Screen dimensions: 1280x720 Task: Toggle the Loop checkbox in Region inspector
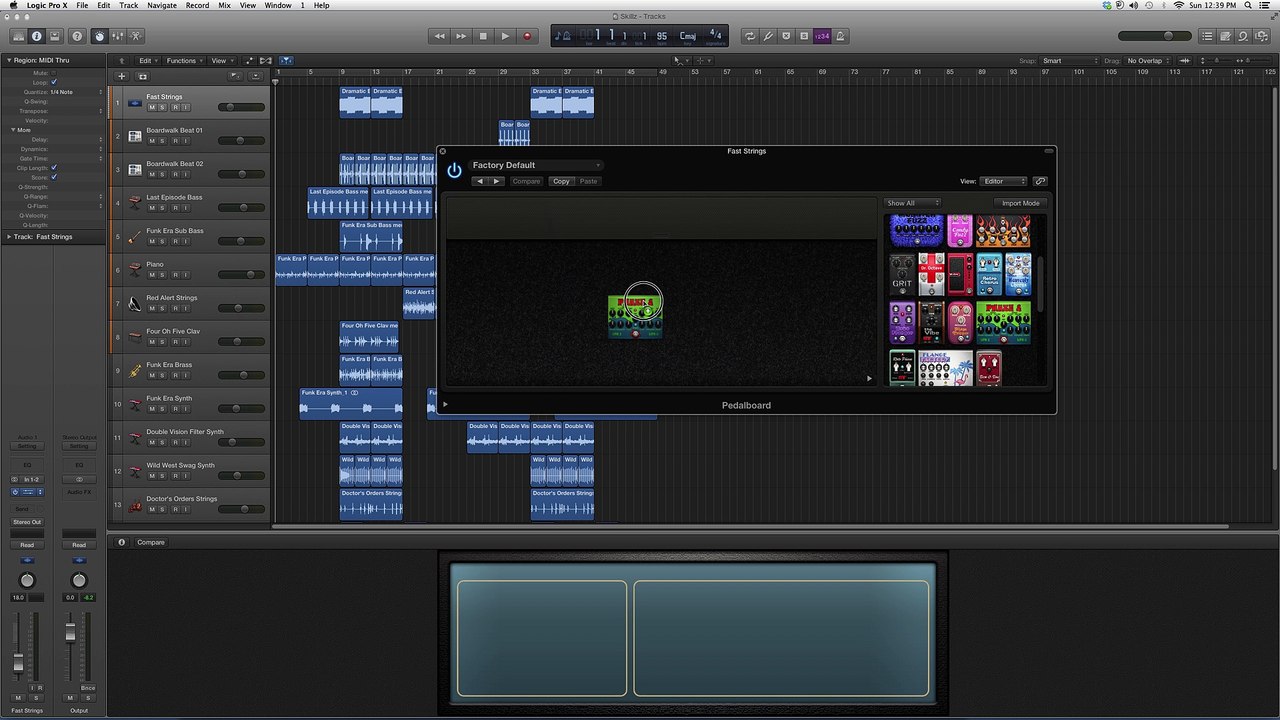click(54, 82)
